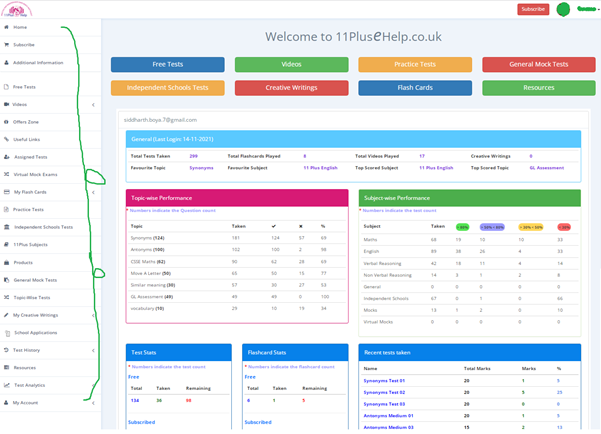Screen dimensions: 601x434
Task: Click the green Resources button
Action: [539, 88]
